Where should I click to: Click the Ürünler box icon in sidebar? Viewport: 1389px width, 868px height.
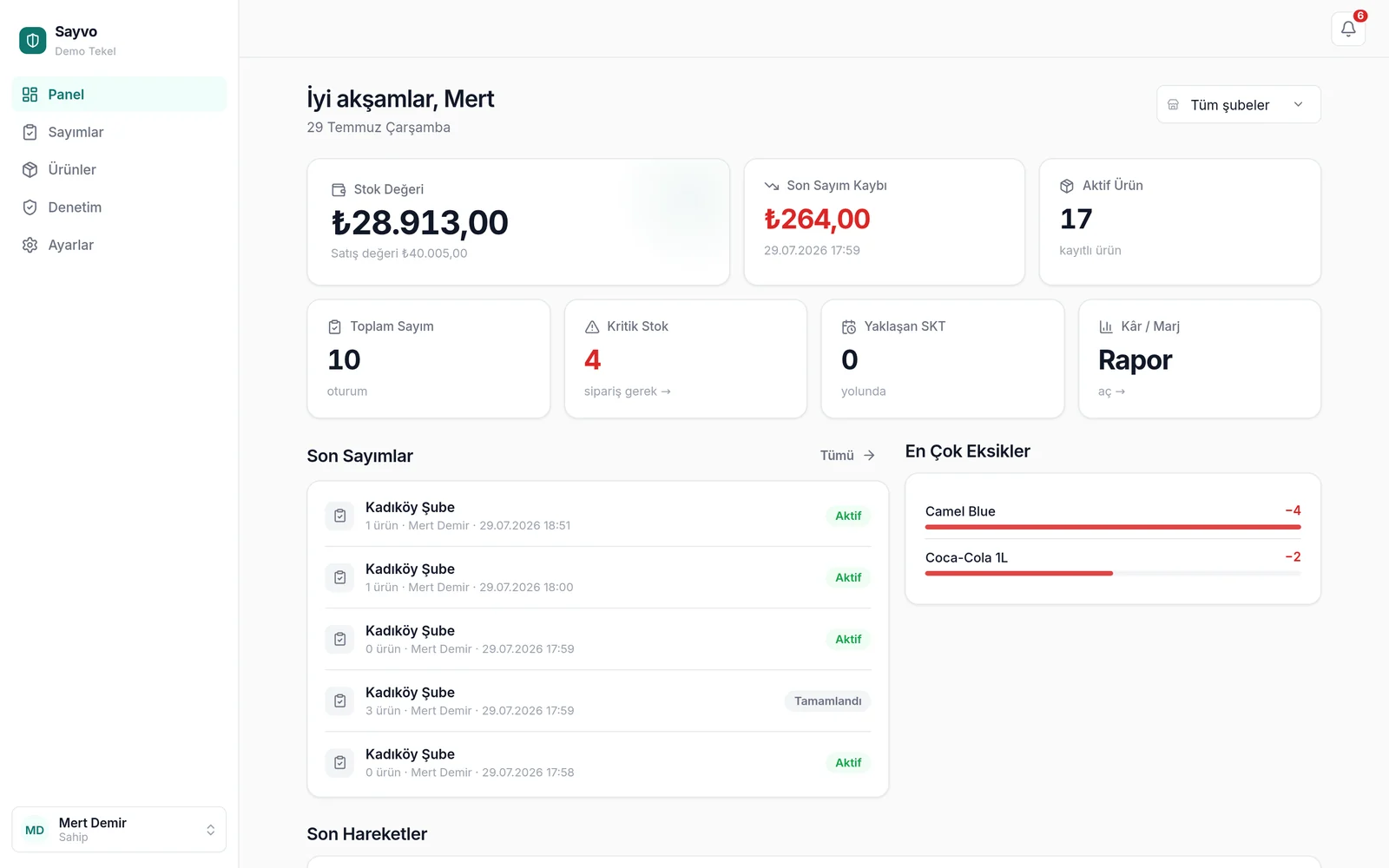(30, 169)
